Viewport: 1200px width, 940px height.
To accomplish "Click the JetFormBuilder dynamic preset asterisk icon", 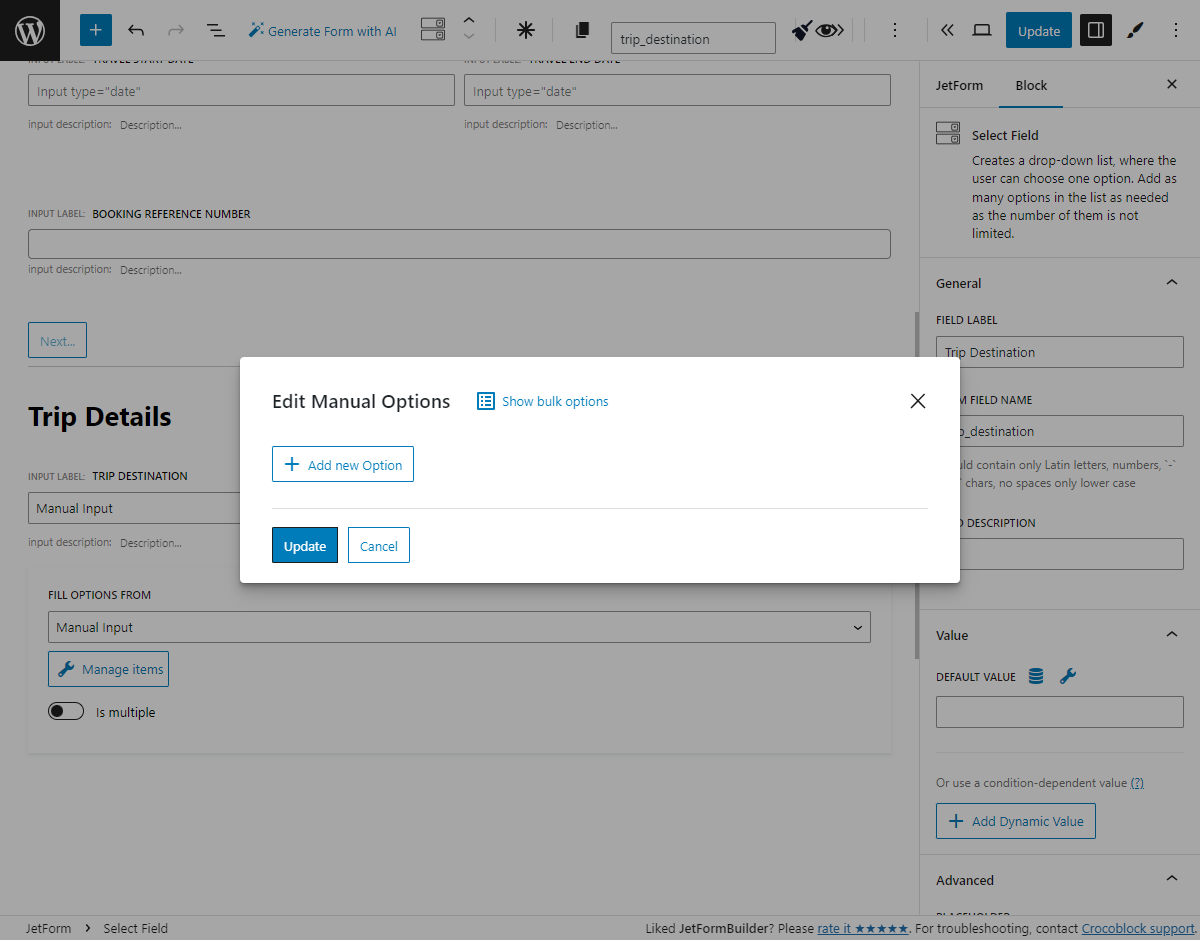I will (525, 31).
